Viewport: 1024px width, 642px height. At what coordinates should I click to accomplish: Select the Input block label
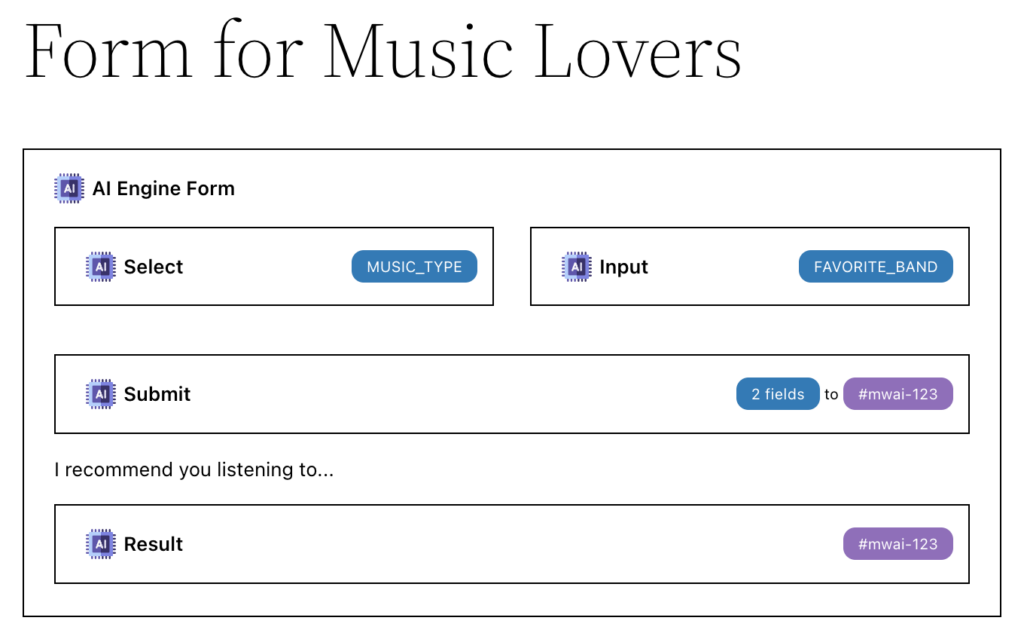[624, 267]
